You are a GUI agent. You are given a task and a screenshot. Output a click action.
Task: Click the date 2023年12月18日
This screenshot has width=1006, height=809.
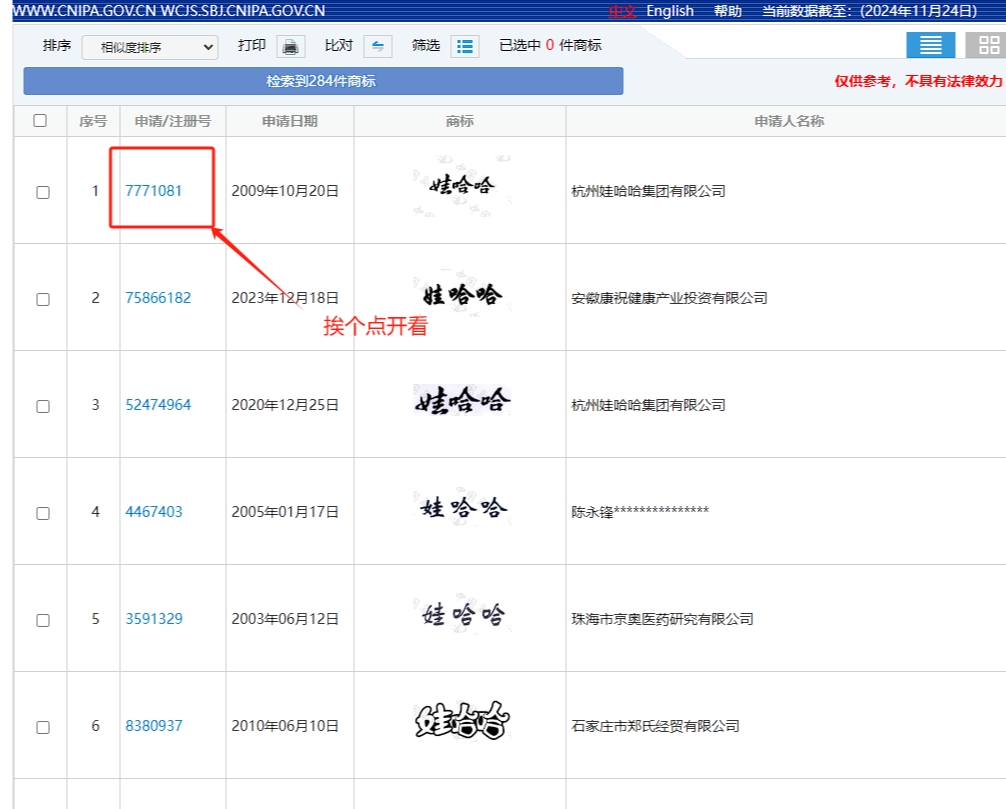pos(285,298)
